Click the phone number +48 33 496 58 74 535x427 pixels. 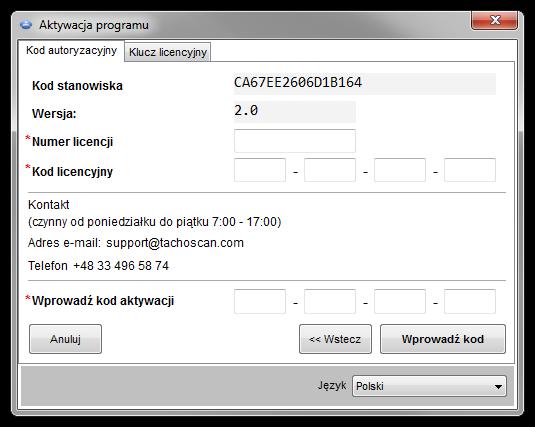[121, 266]
